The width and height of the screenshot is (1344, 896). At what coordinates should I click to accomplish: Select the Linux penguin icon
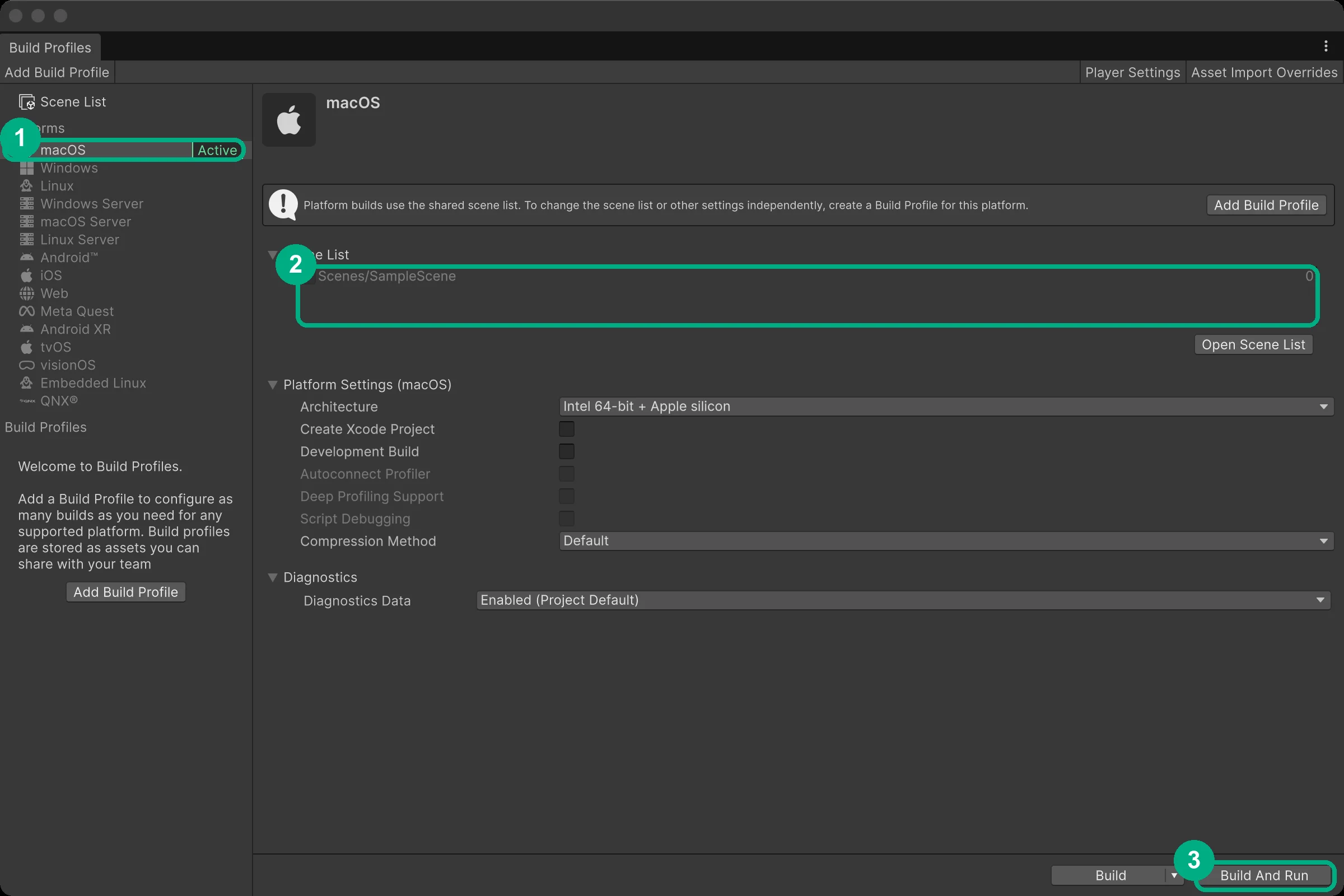(27, 186)
